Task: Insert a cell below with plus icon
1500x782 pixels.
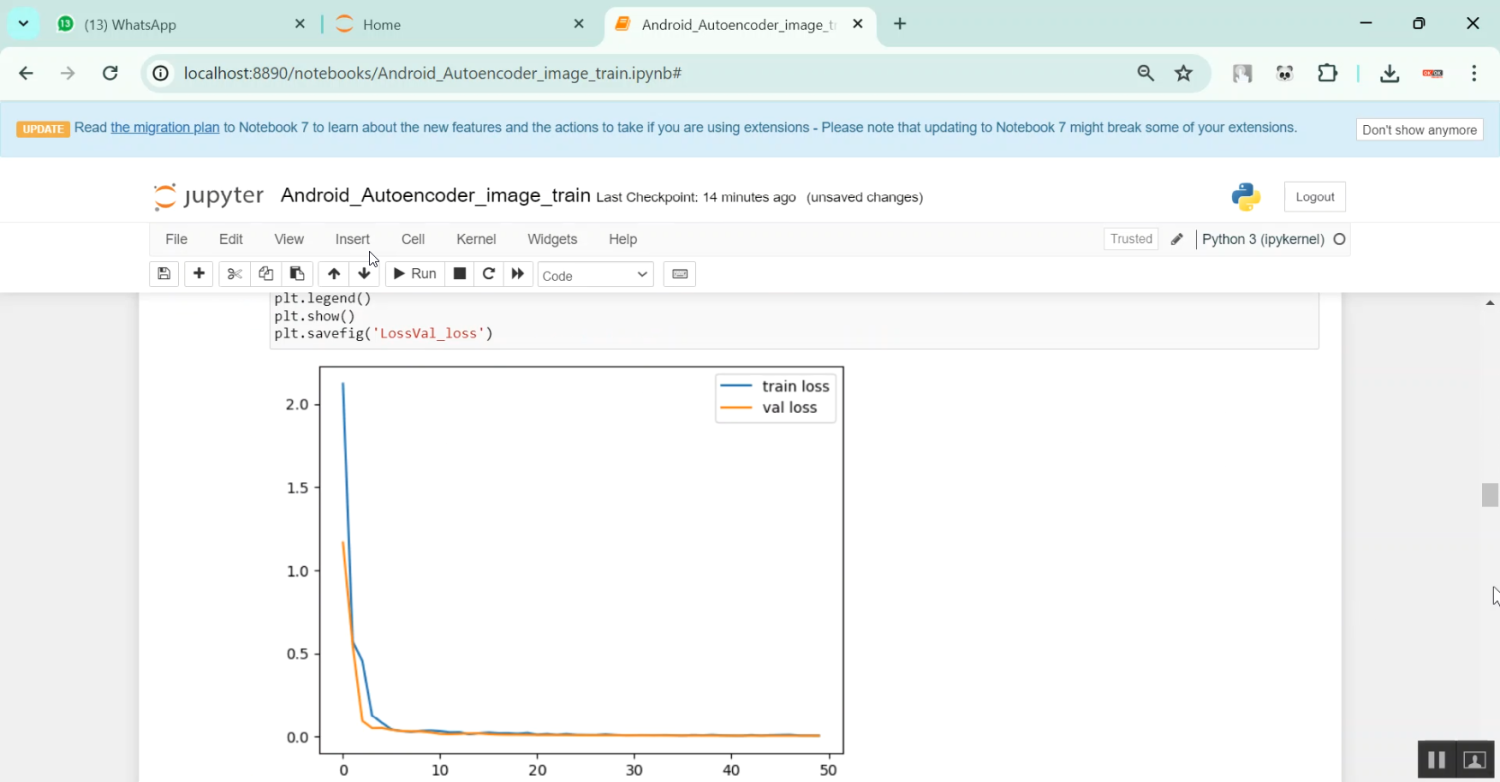Action: coord(199,274)
